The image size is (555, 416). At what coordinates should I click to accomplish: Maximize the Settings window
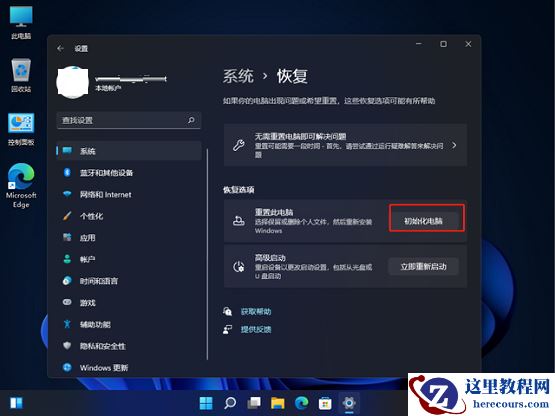click(444, 44)
